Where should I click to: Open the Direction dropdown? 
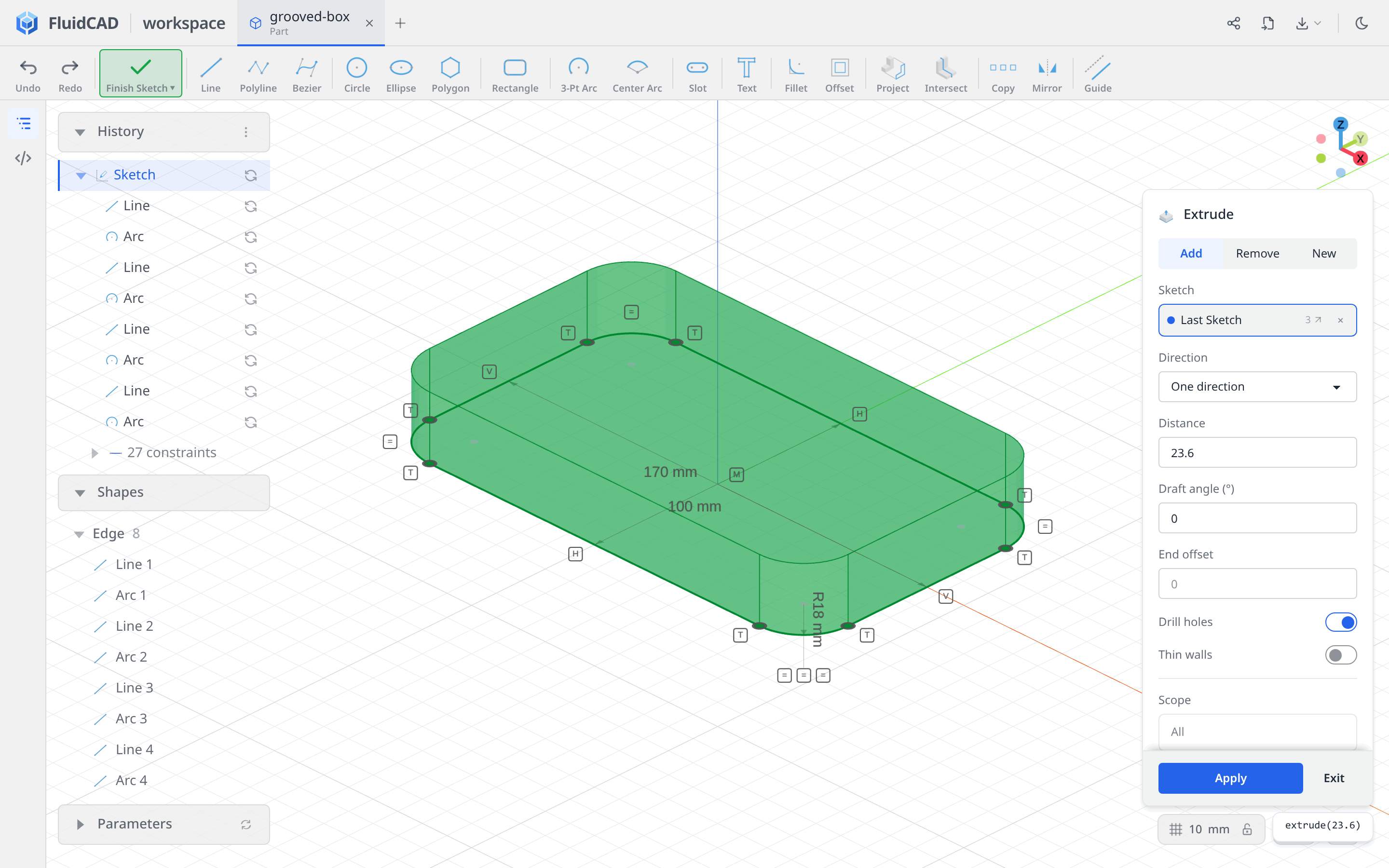pyautogui.click(x=1257, y=386)
